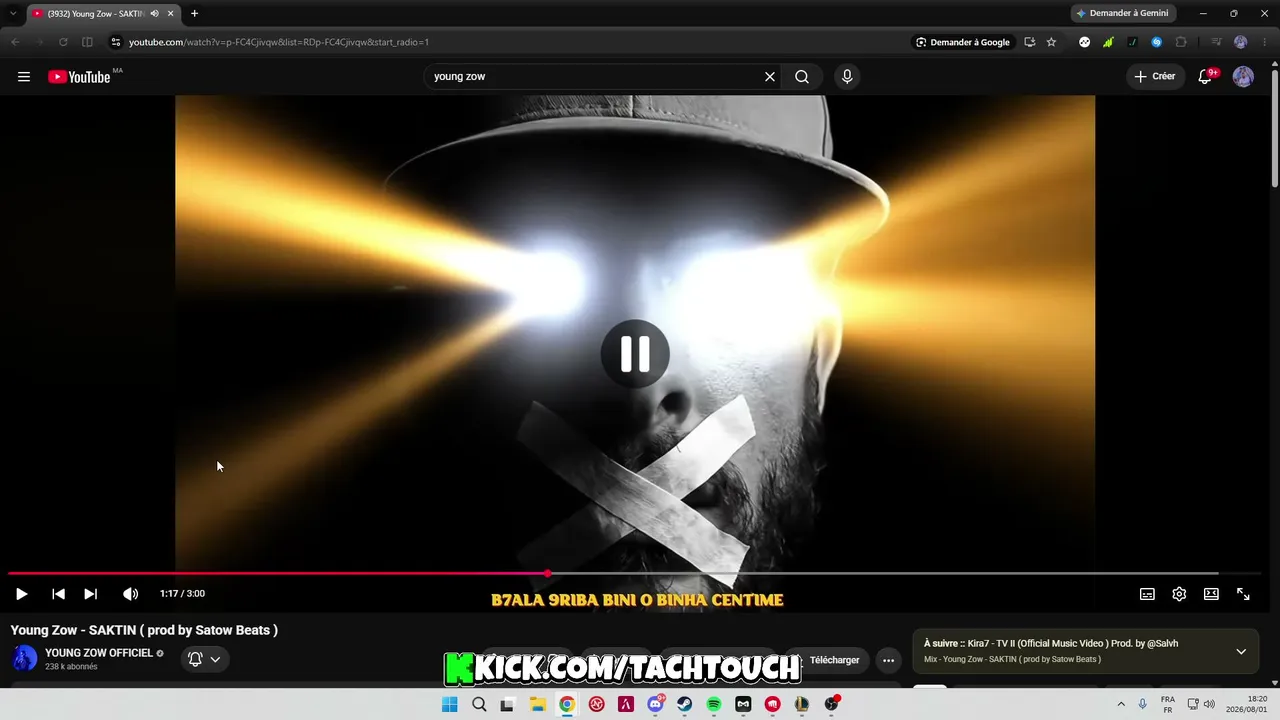Click the install/cast screen icon in address bar
The image size is (1280, 720).
(1029, 42)
